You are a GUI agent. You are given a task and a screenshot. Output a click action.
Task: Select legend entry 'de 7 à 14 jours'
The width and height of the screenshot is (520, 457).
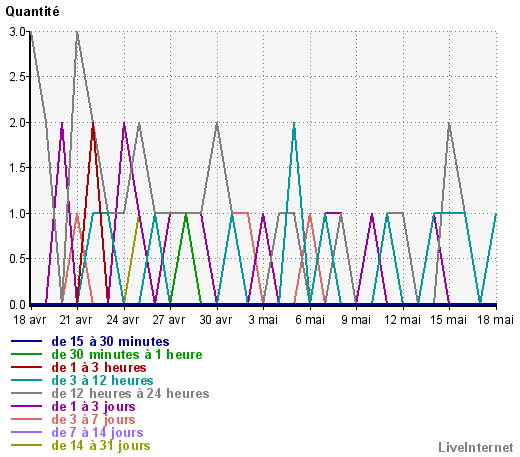(97, 433)
